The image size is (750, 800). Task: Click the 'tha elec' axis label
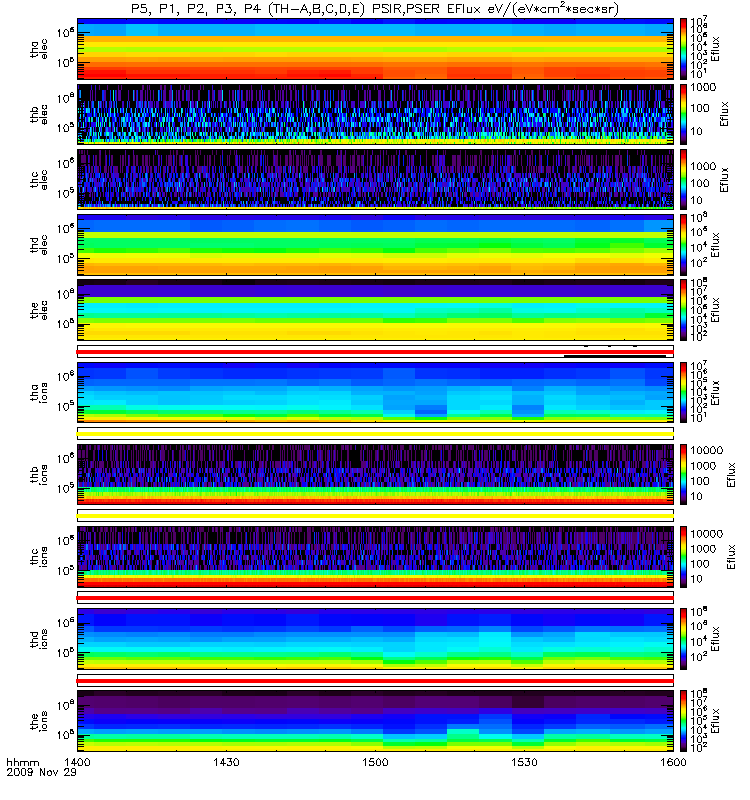coord(39,49)
